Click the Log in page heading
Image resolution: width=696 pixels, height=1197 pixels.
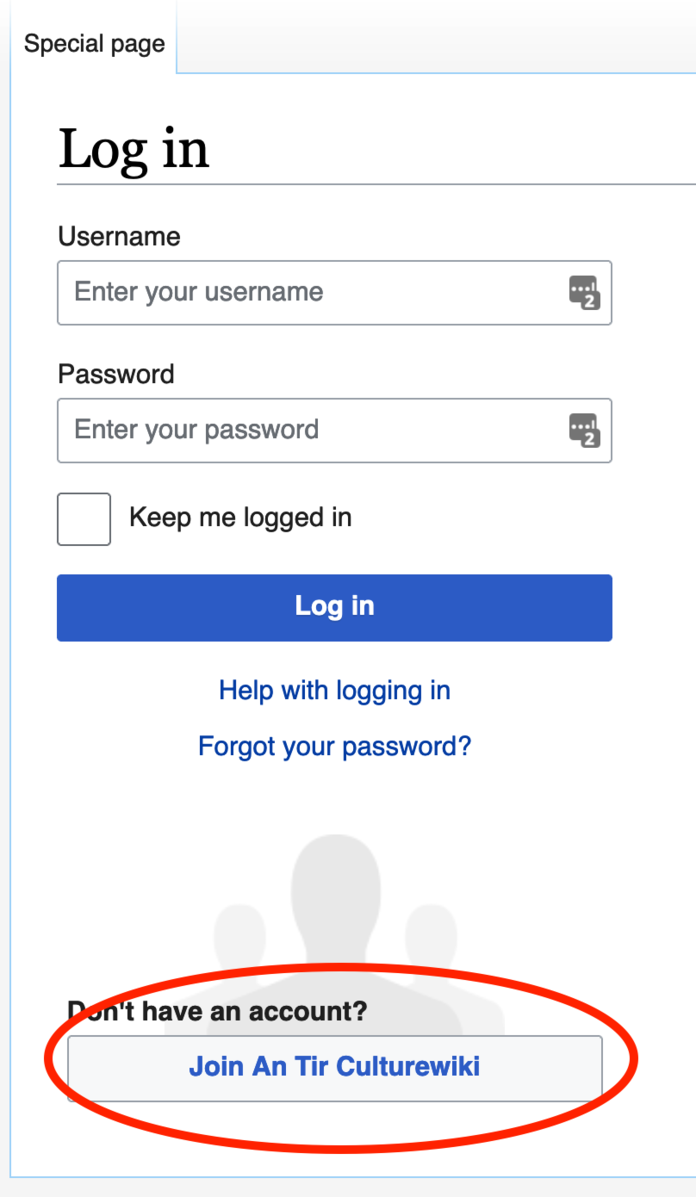[x=134, y=149]
